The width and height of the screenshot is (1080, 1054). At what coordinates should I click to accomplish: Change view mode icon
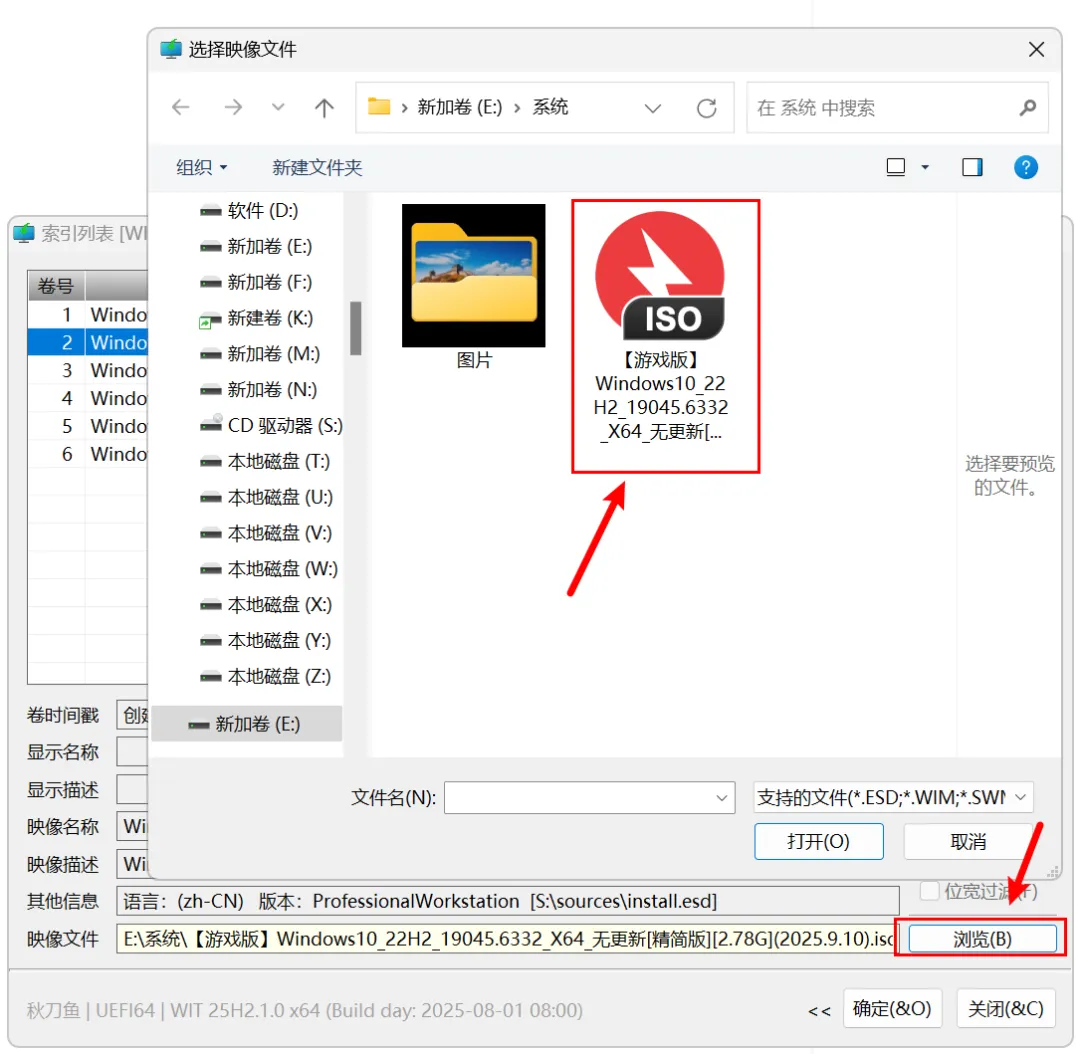point(895,167)
